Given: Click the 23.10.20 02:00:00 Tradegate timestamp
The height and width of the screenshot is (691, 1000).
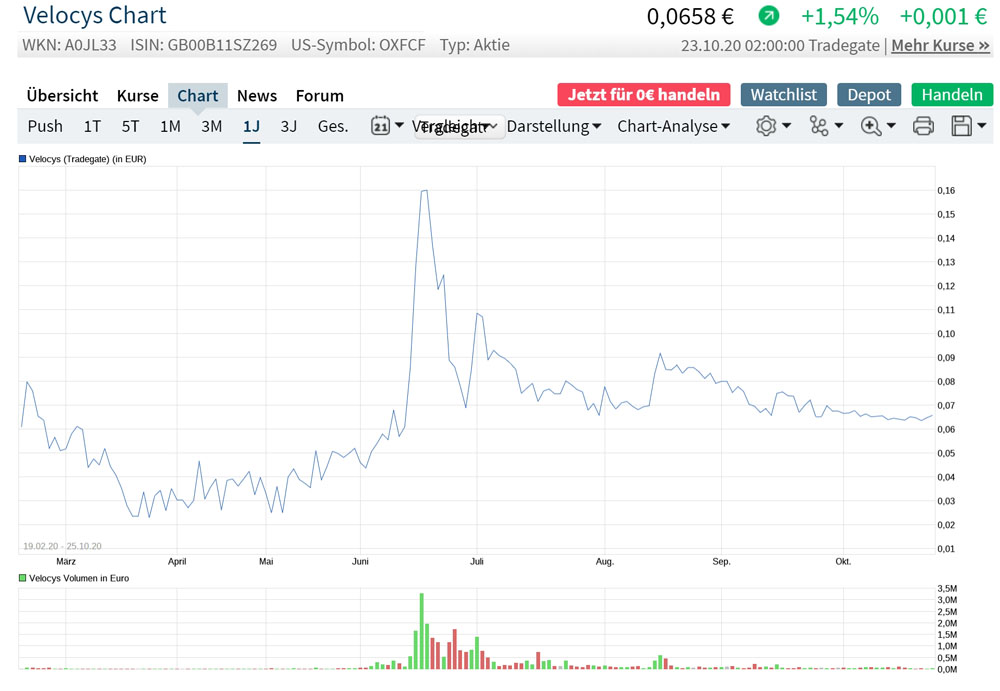Looking at the screenshot, I should tap(780, 46).
